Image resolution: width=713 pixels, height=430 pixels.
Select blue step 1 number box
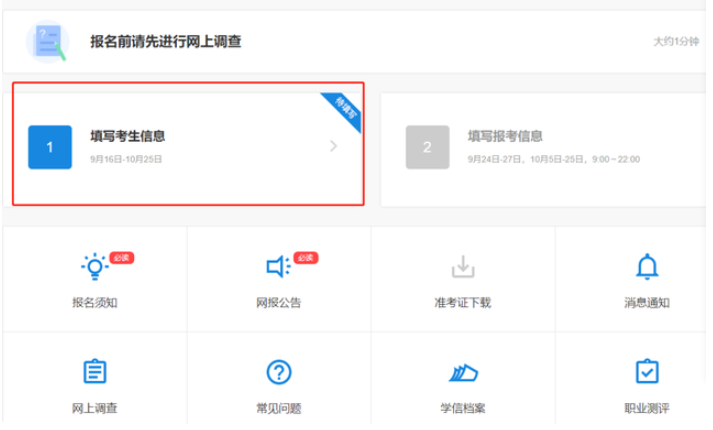(50, 147)
